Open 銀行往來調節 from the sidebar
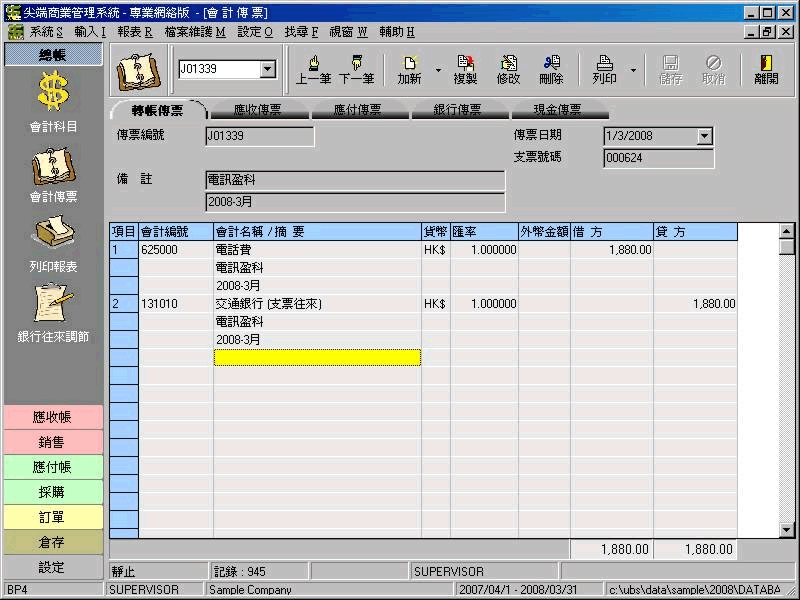The height and width of the screenshot is (600, 800). point(52,307)
